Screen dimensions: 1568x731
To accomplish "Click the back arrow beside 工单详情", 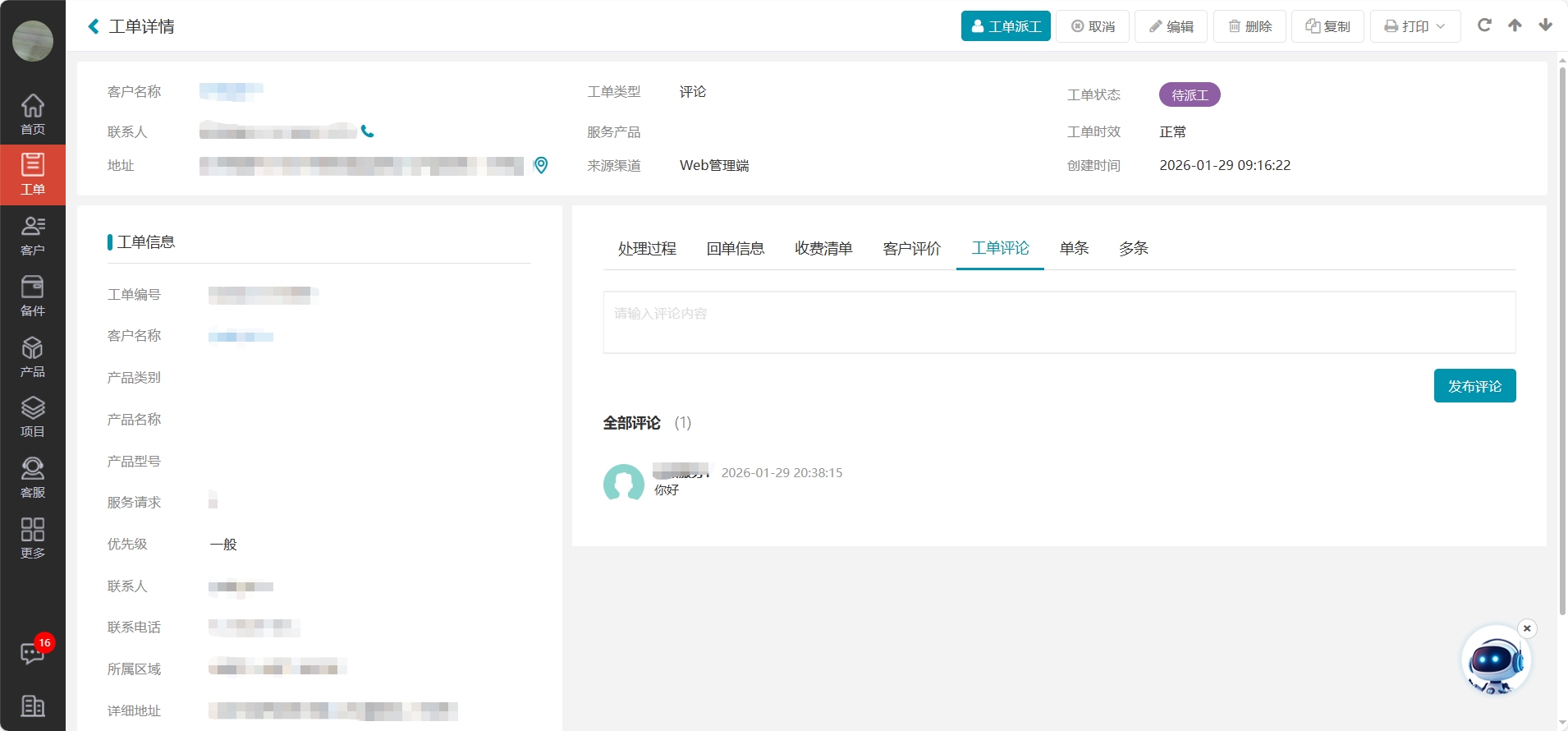I will (94, 26).
